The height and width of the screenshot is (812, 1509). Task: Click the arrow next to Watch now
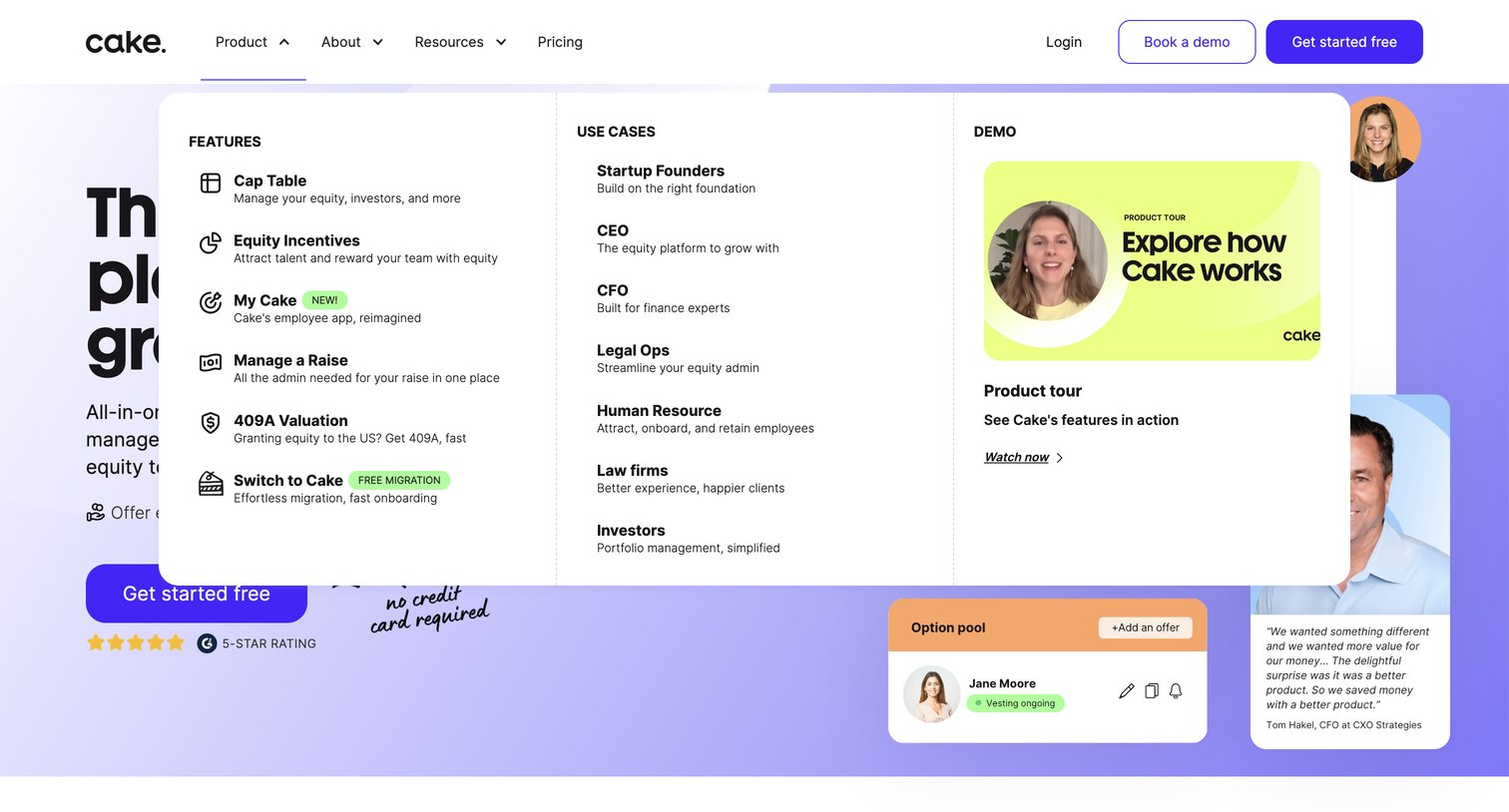point(1060,458)
